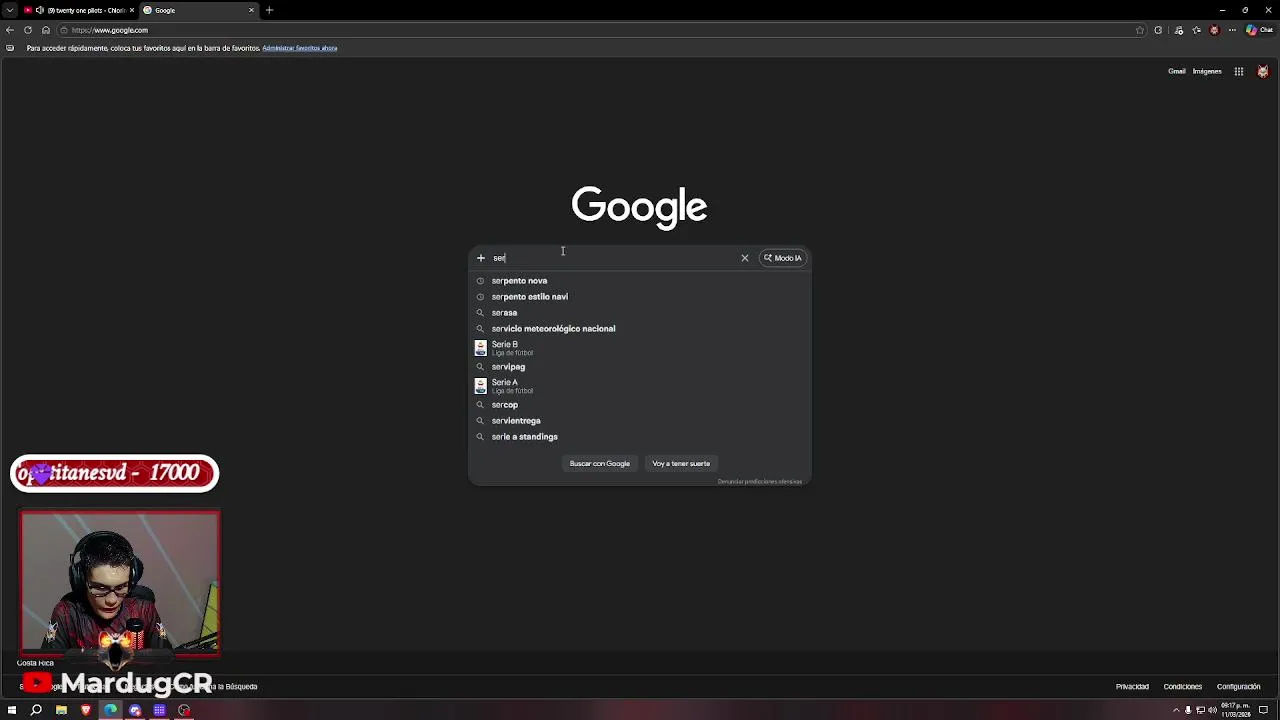Screen dimensions: 1280x720
Task: Choose the suggestion sercop
Action: tap(639, 405)
